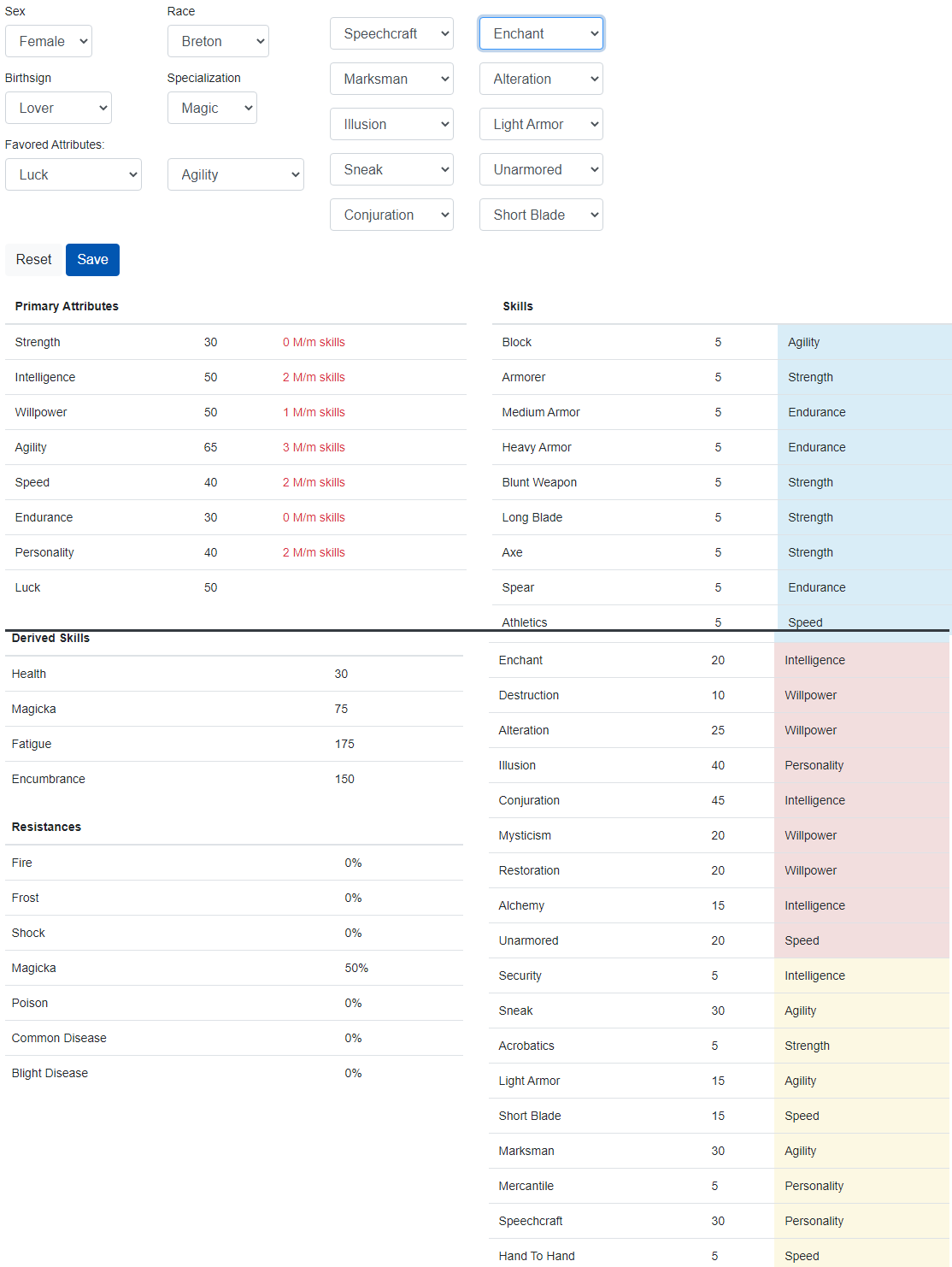Click the Spear skill label
The height and width of the screenshot is (1267, 952).
pos(518,587)
